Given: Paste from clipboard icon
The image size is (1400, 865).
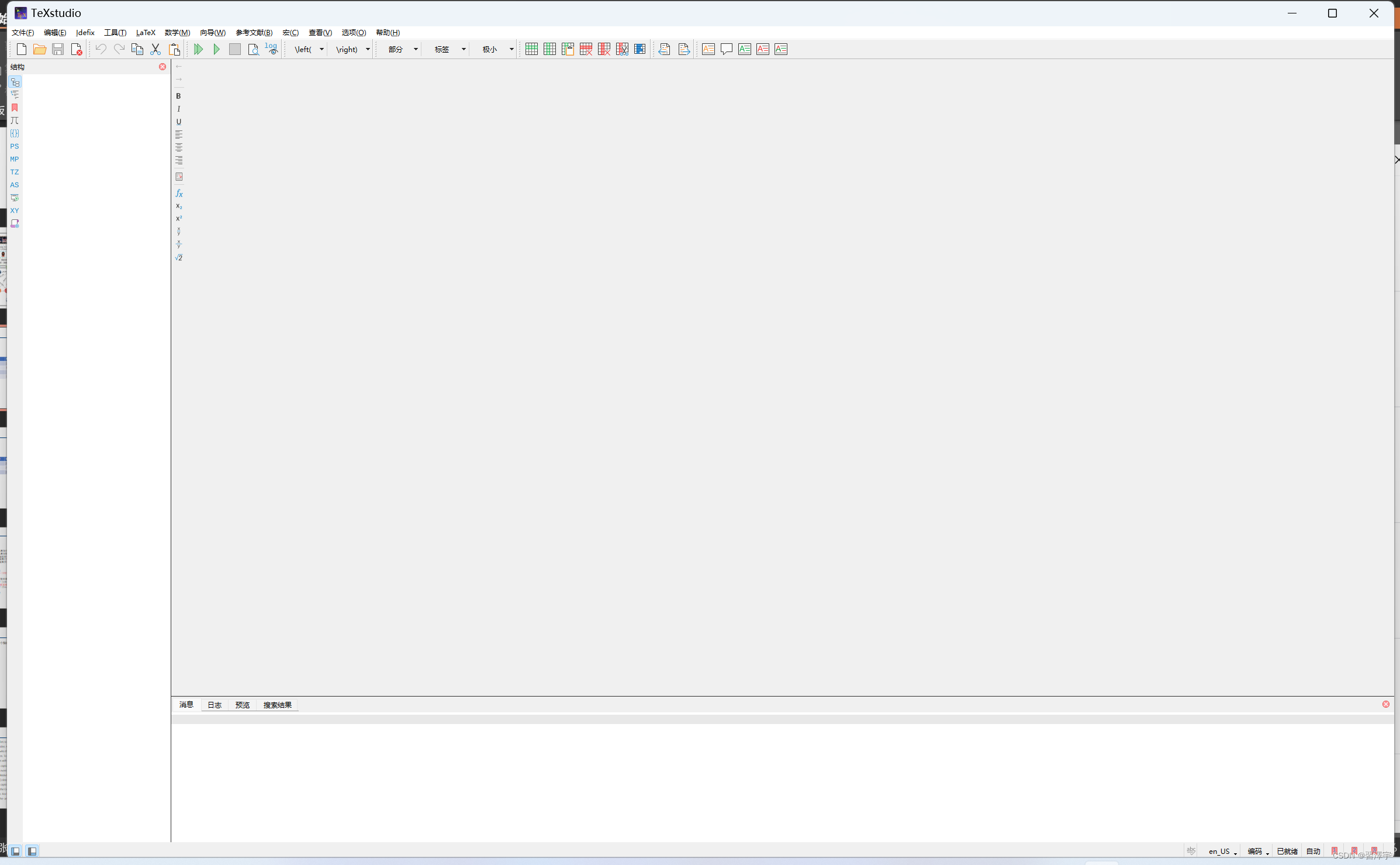Looking at the screenshot, I should point(174,49).
